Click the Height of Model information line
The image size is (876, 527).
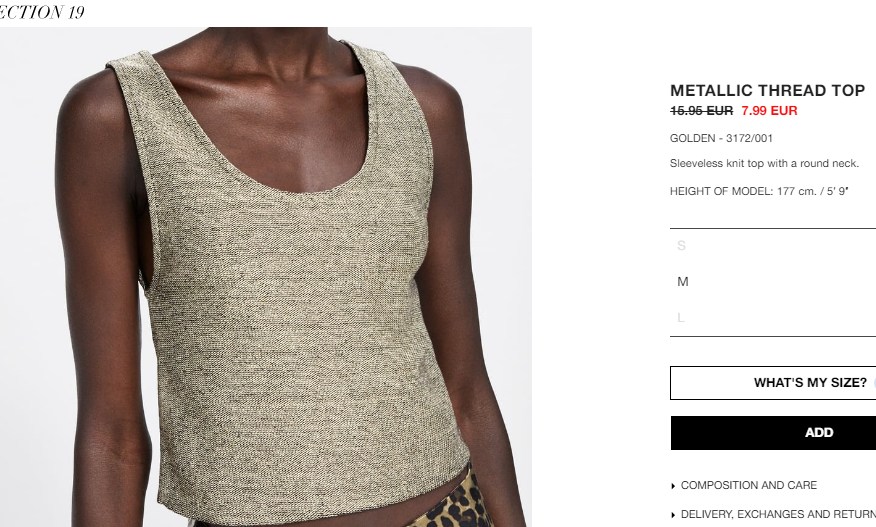[x=759, y=191]
